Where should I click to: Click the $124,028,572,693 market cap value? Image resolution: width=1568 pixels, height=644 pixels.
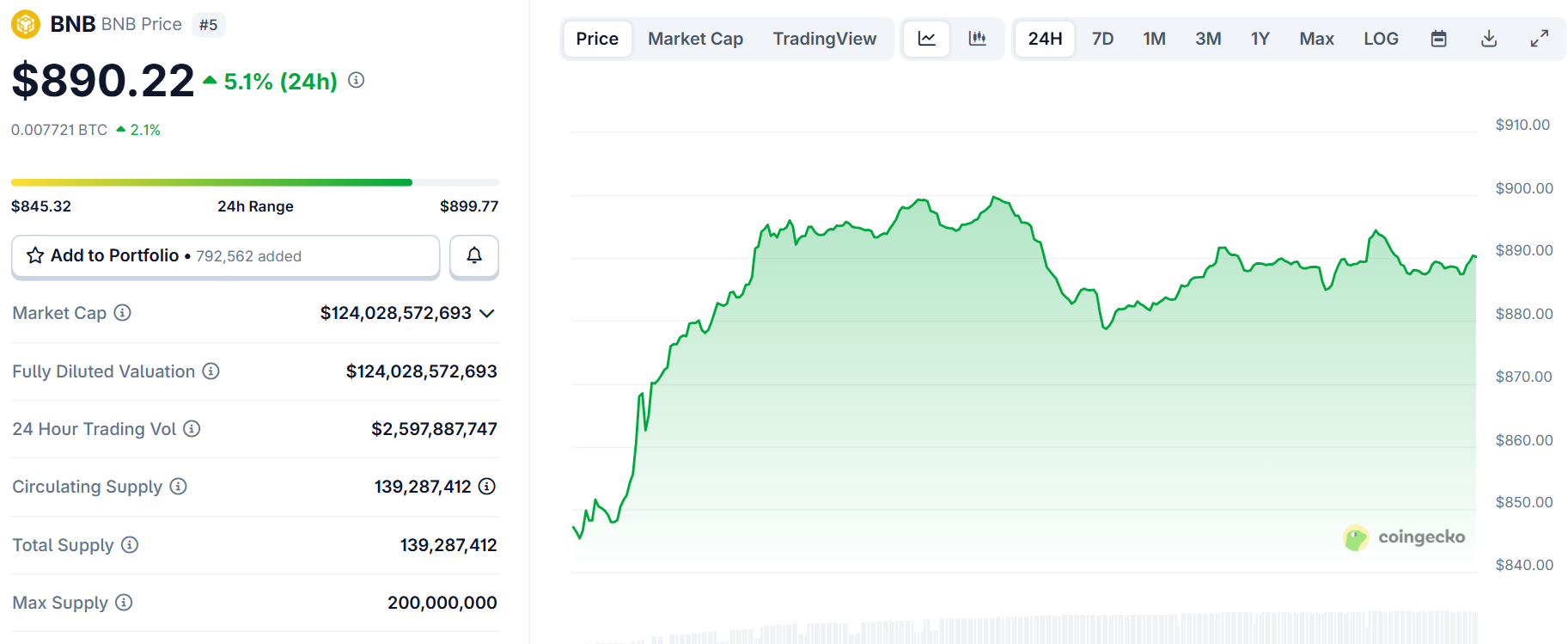pyautogui.click(x=396, y=313)
